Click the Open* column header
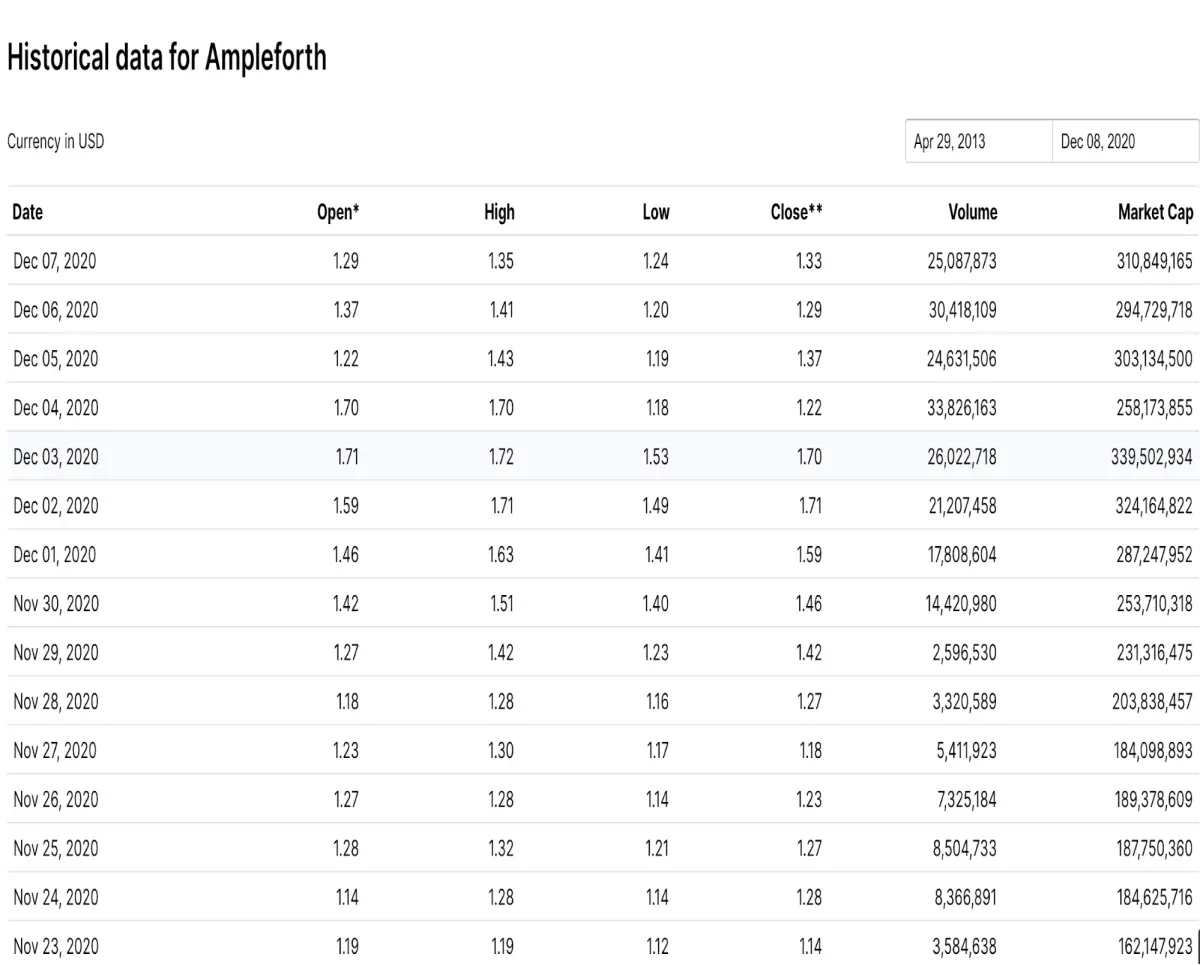The height and width of the screenshot is (965, 1200). 340,212
